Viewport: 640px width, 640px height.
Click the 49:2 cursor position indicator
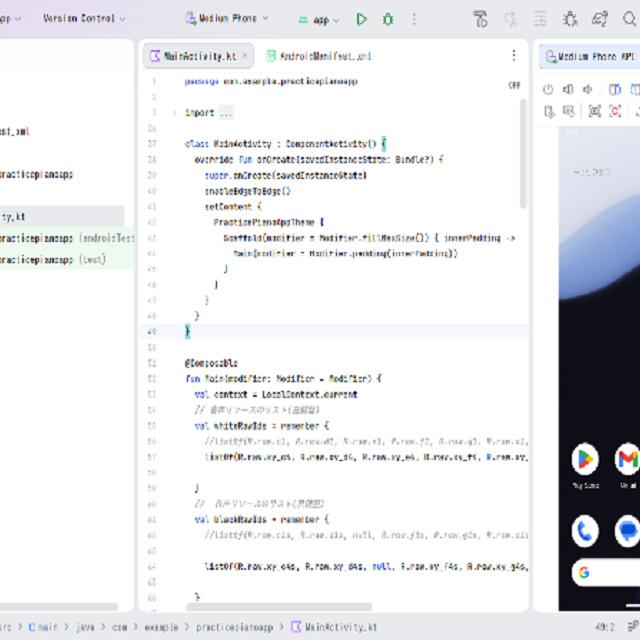click(x=605, y=627)
